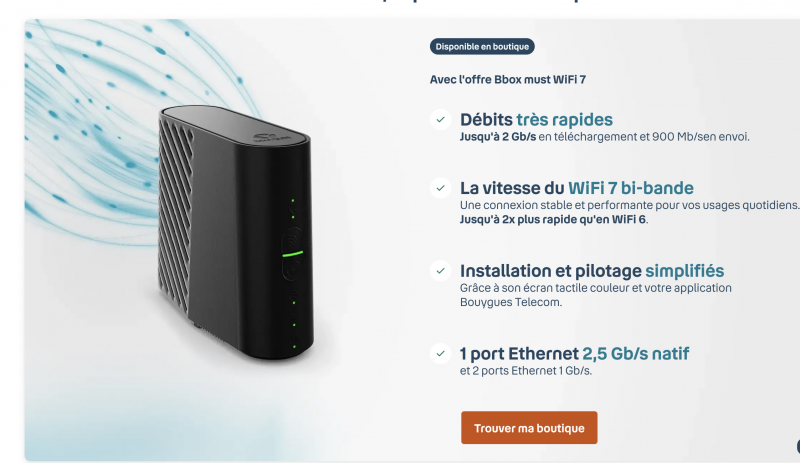Select the Installation et pilotage simplifiés heading
Image resolution: width=800 pixels, height=463 pixels.
click(592, 271)
